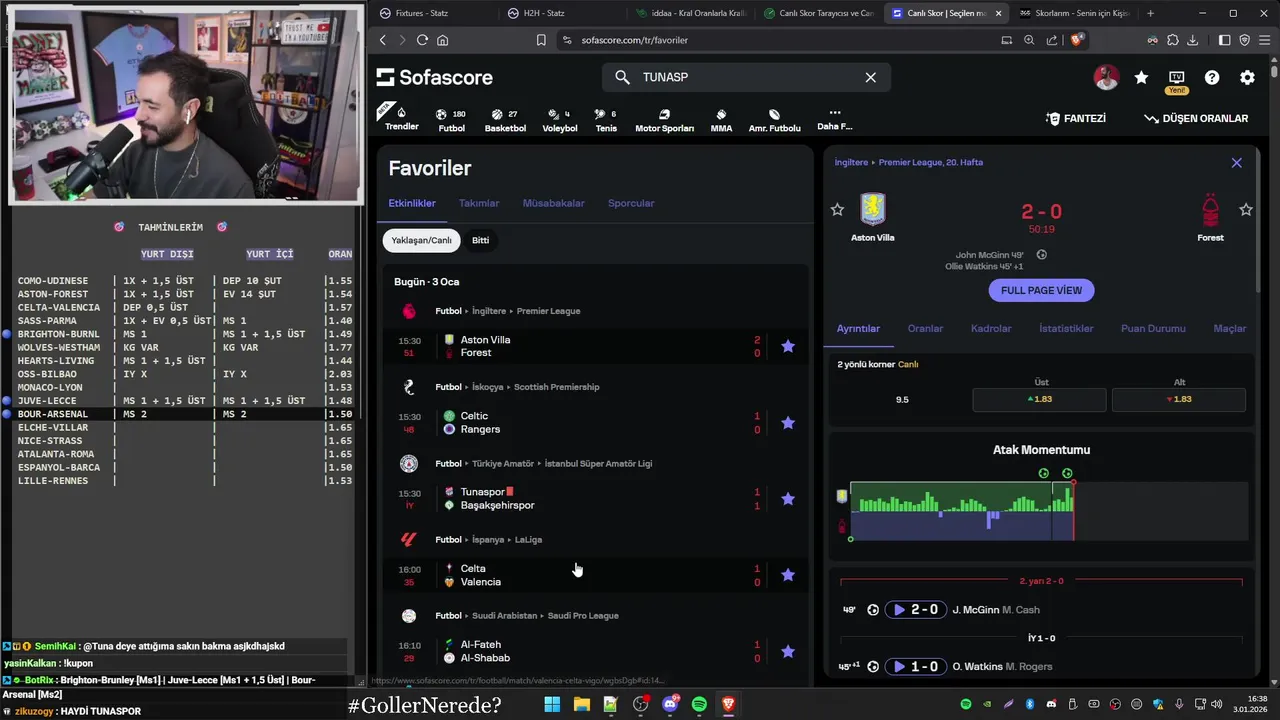Screen dimensions: 1280x720
Task: Switch to the Müsabakalar tab
Action: 553,203
